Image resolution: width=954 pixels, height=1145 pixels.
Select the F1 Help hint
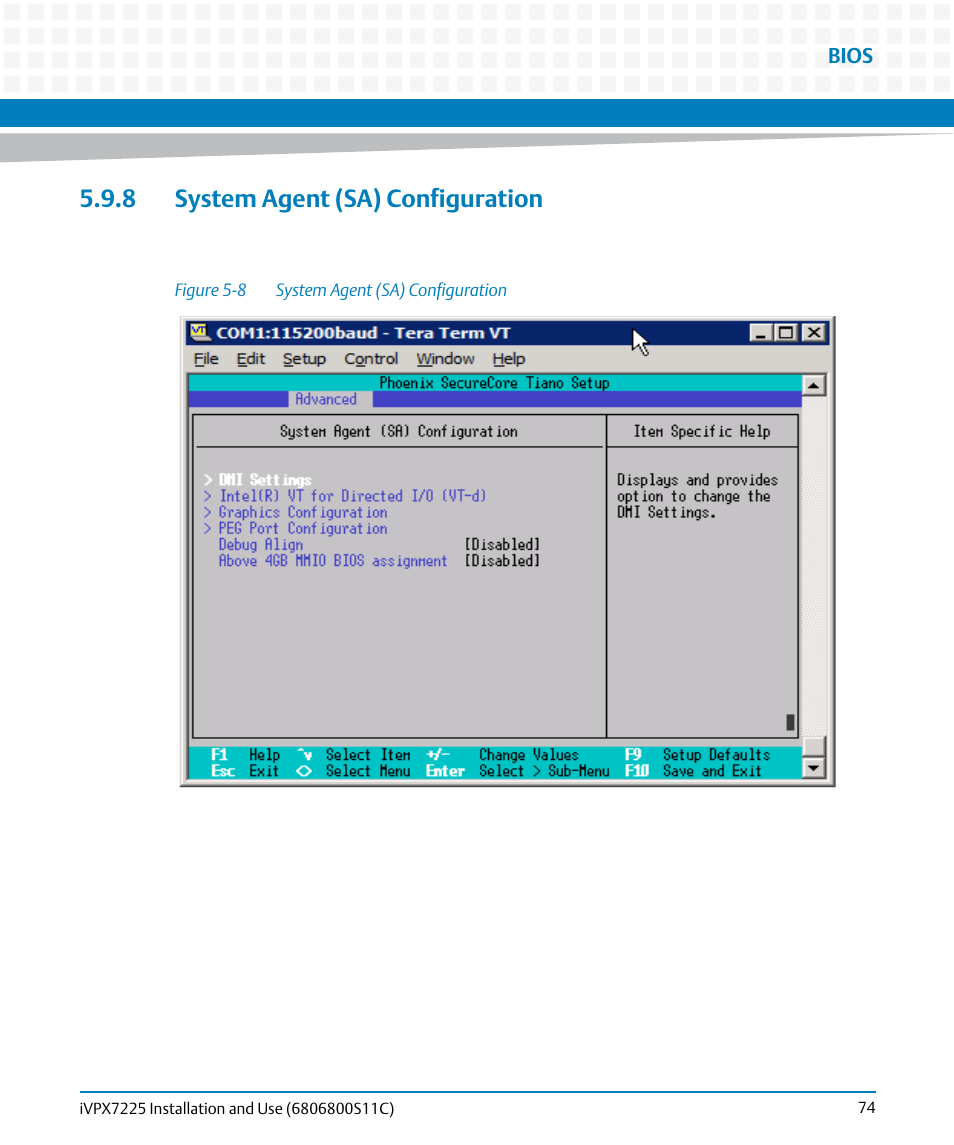pos(243,754)
